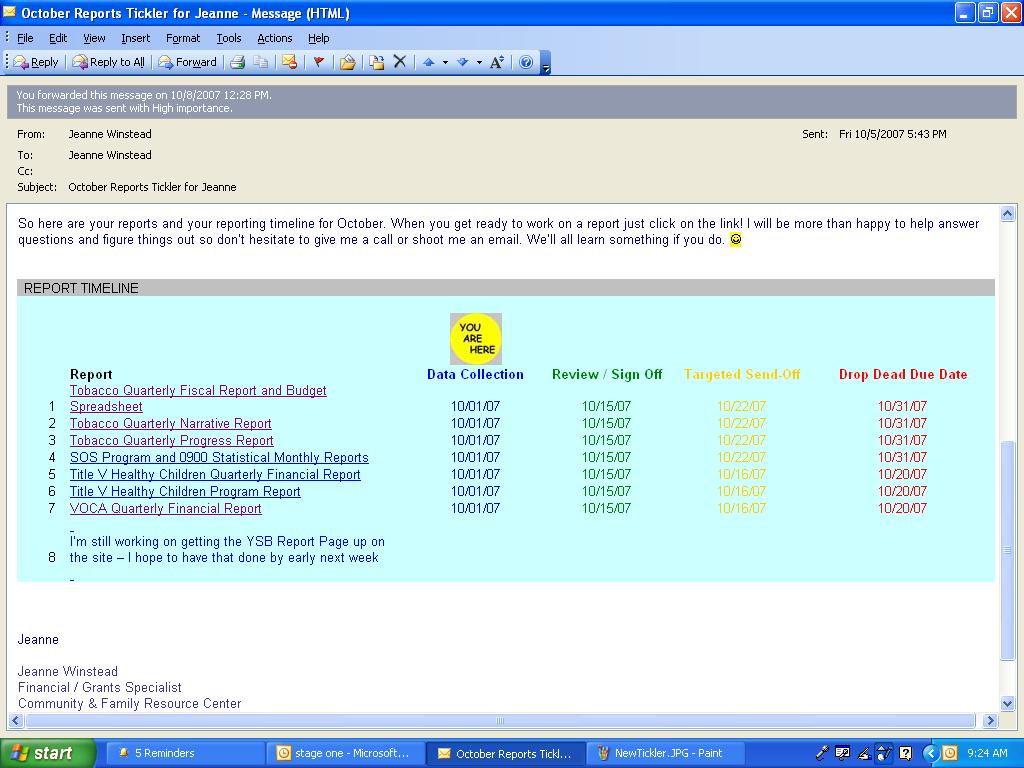1024x768 pixels.
Task: Click the Move to Folder icon
Action: pyautogui.click(x=347, y=62)
